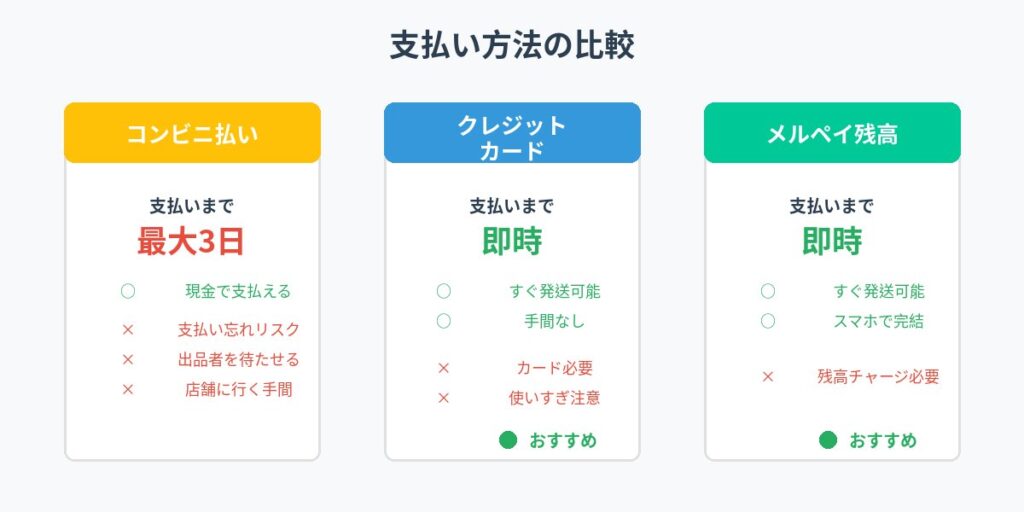
Task: Open the blue クレジットカード header
Action: point(512,133)
